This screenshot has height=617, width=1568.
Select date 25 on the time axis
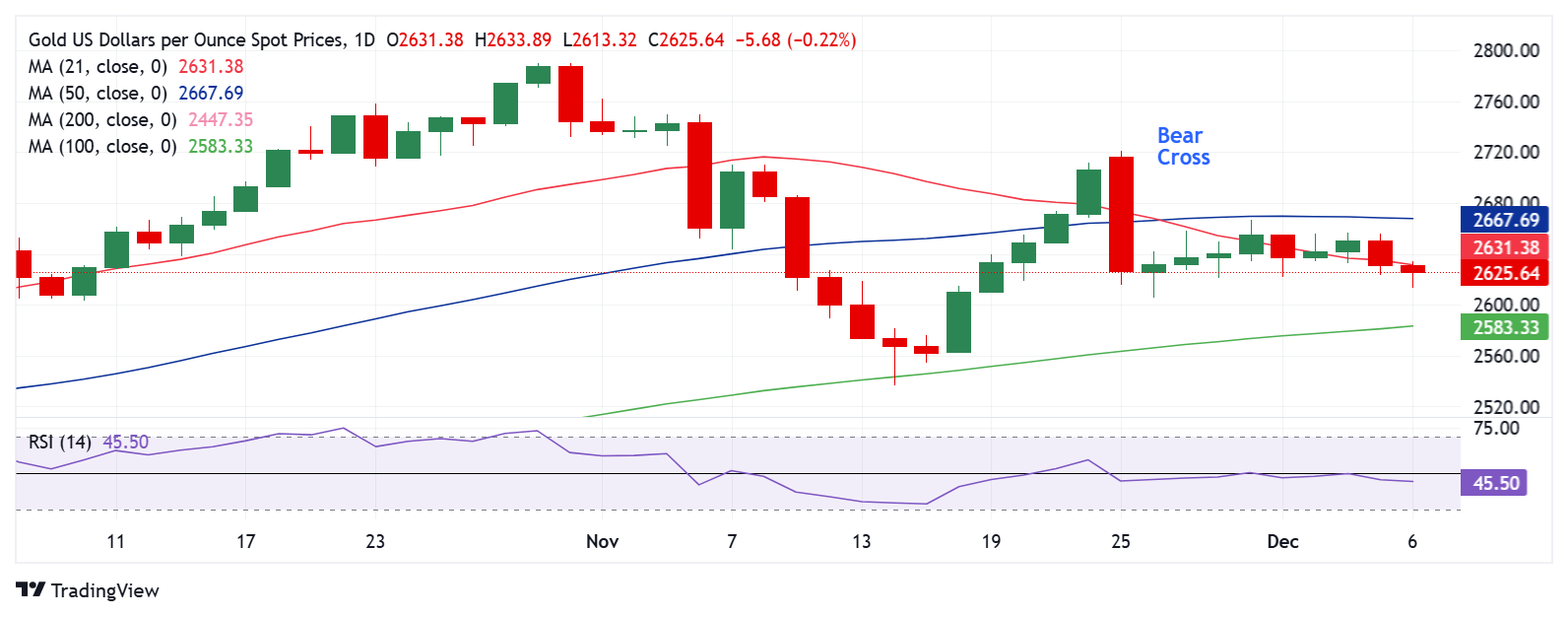click(x=1121, y=542)
